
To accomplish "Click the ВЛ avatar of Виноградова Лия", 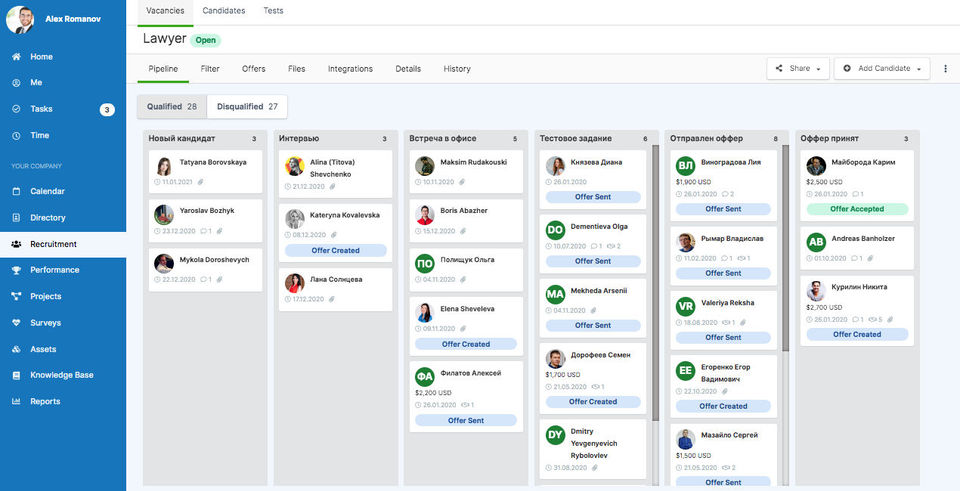I will point(685,166).
